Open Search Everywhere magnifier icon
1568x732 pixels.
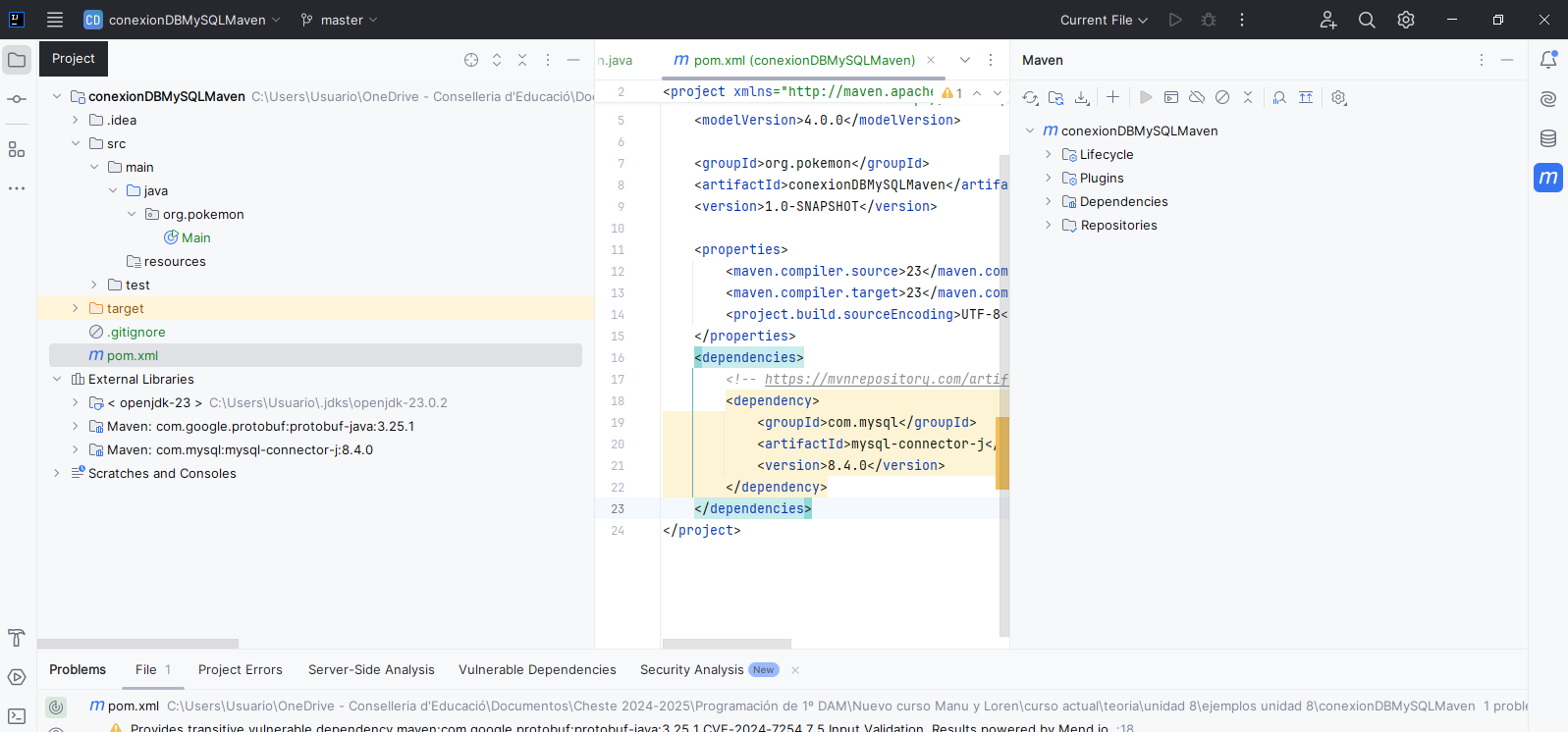(1367, 20)
